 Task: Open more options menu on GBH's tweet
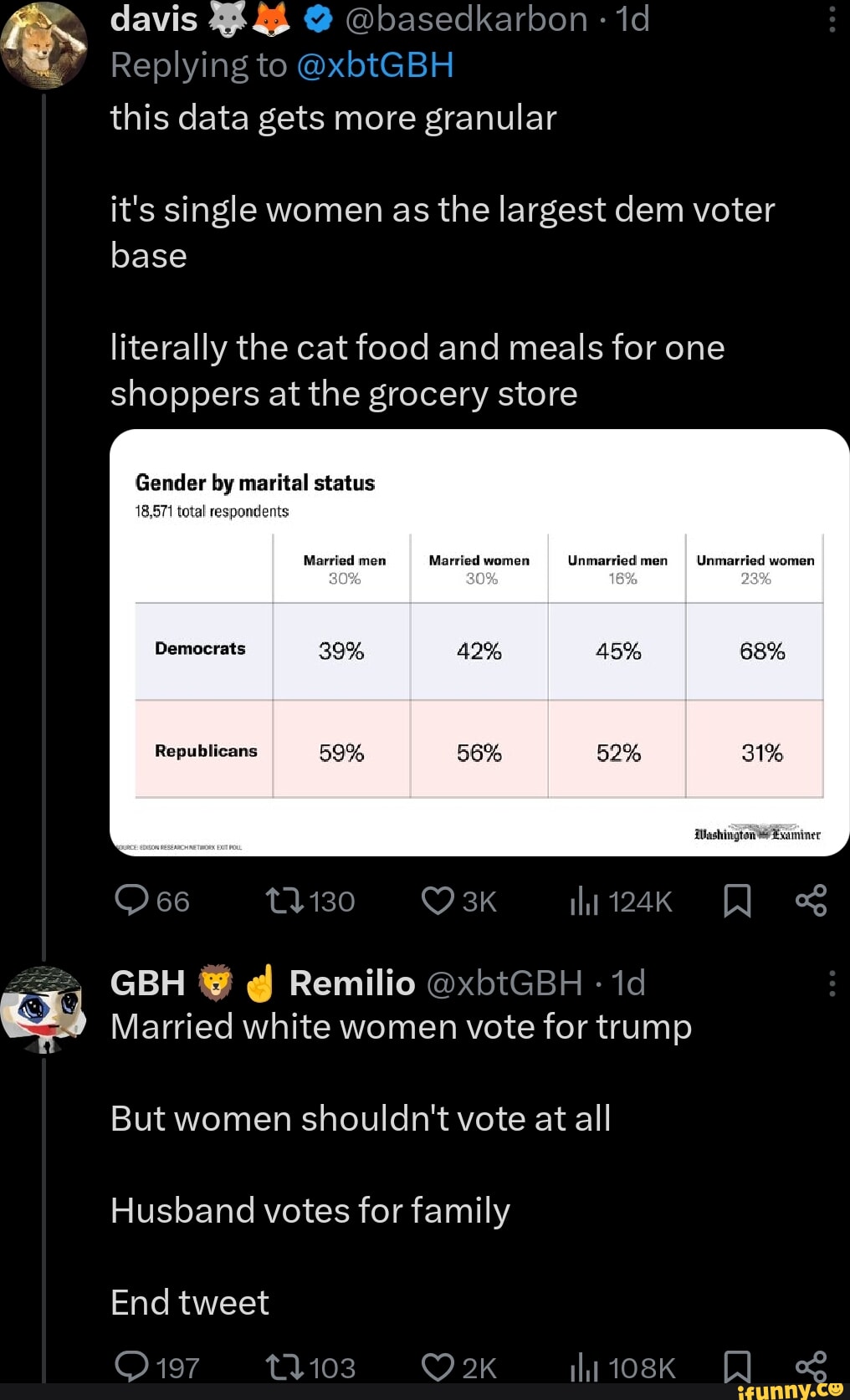[x=832, y=983]
